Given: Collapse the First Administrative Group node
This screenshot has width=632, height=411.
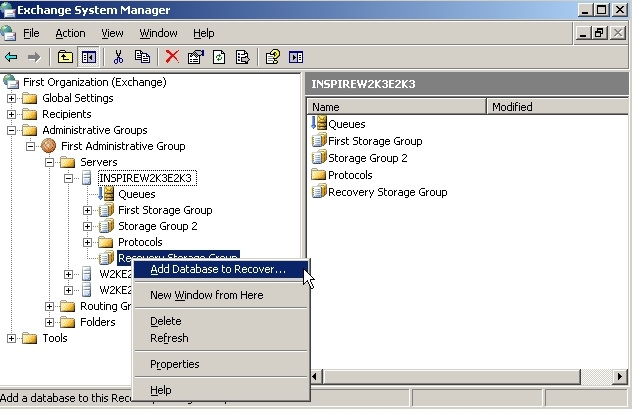Looking at the screenshot, I should (x=30, y=146).
